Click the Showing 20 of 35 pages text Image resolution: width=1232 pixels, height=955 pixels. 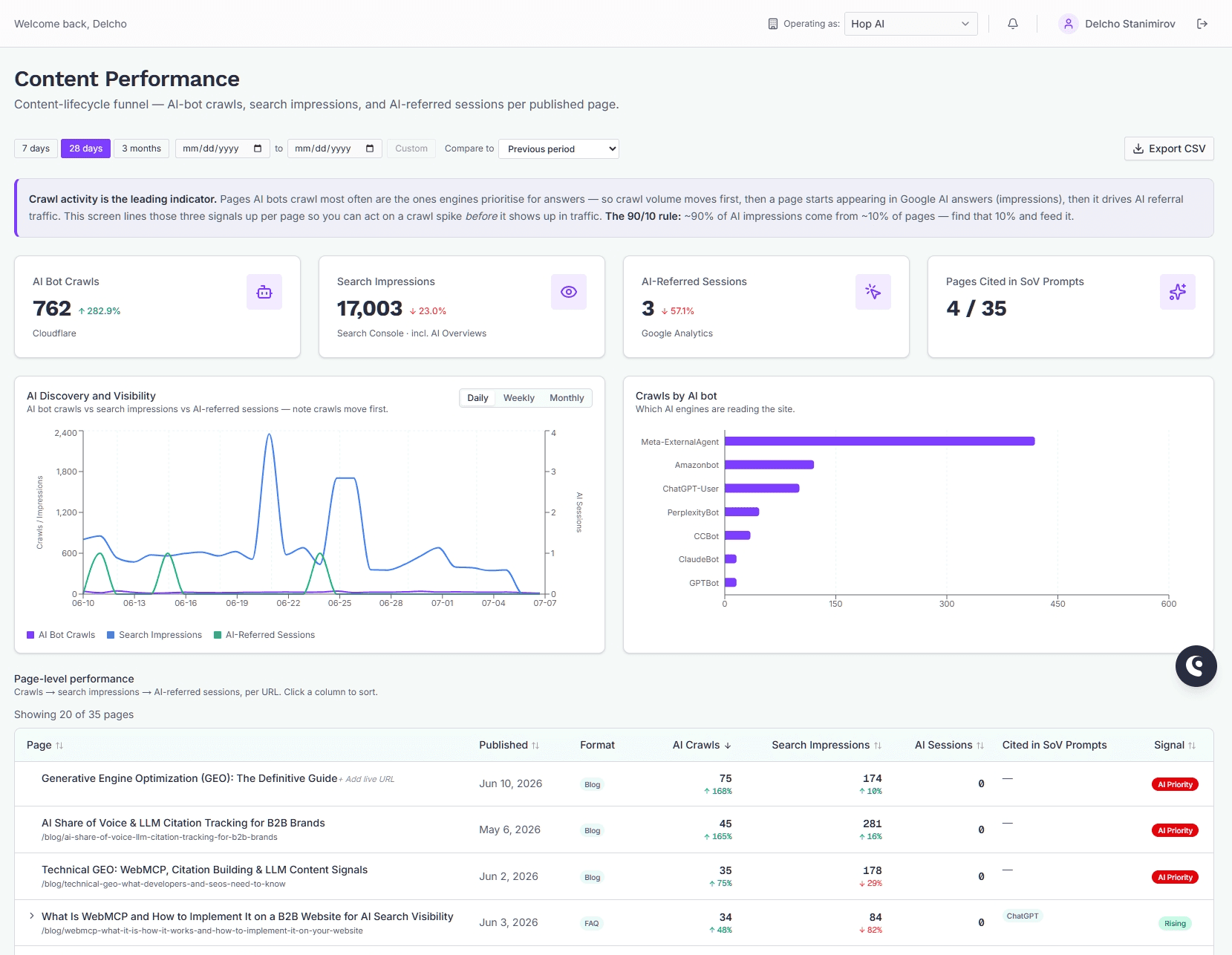[74, 714]
